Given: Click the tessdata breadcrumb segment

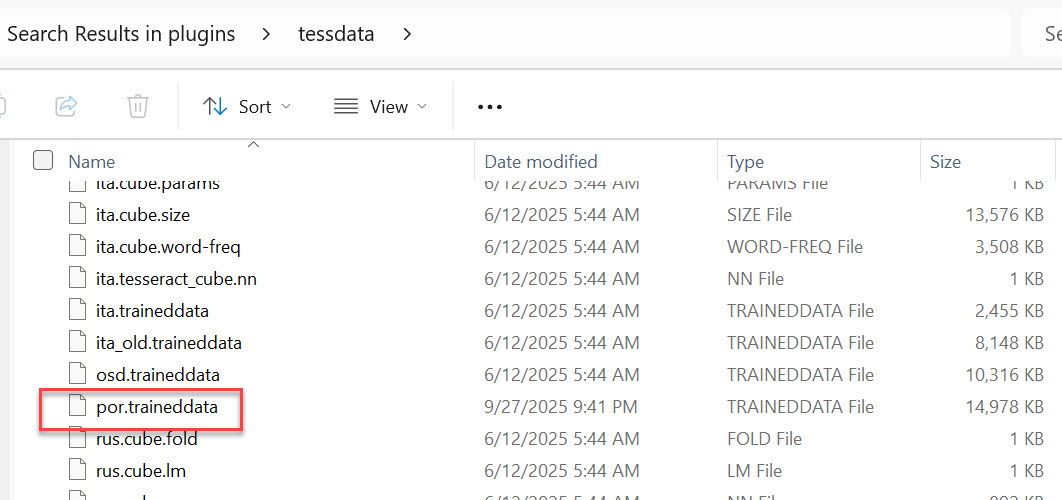Looking at the screenshot, I should click(x=336, y=34).
